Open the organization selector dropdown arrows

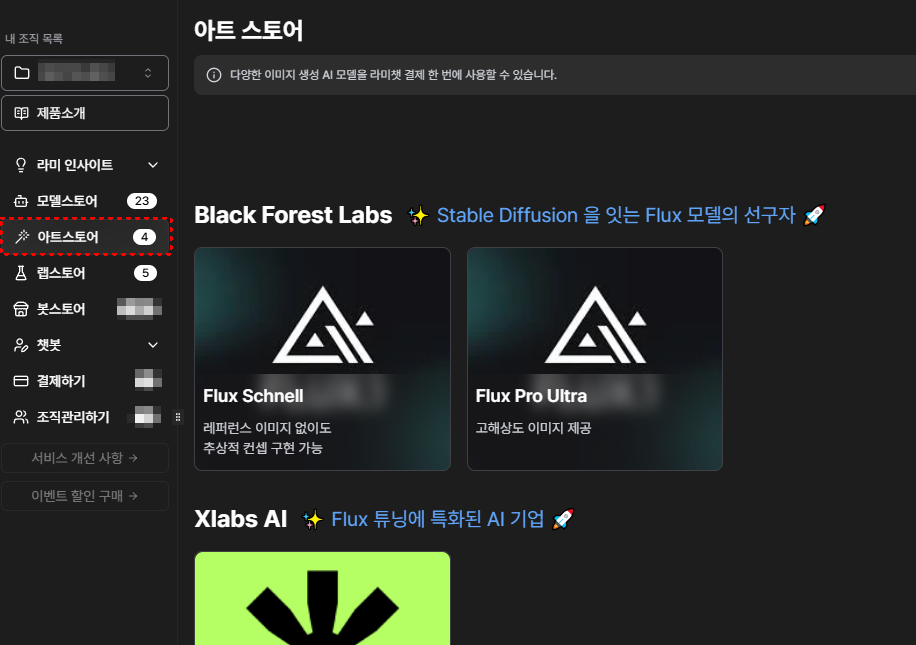tap(148, 73)
